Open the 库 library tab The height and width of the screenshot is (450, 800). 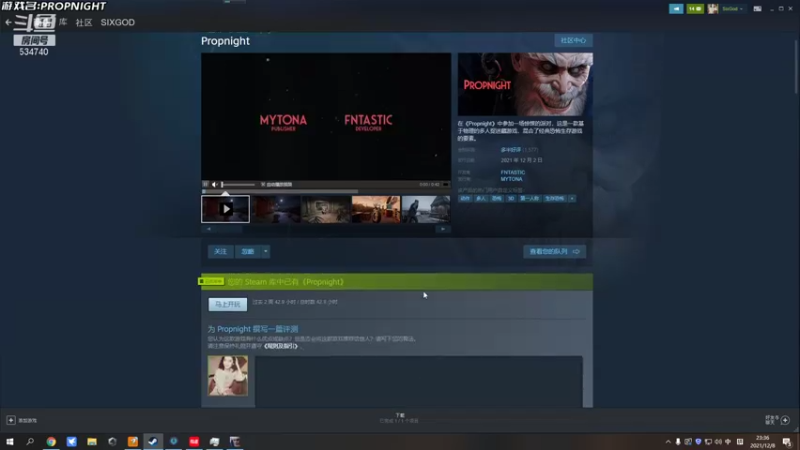pyautogui.click(x=63, y=22)
